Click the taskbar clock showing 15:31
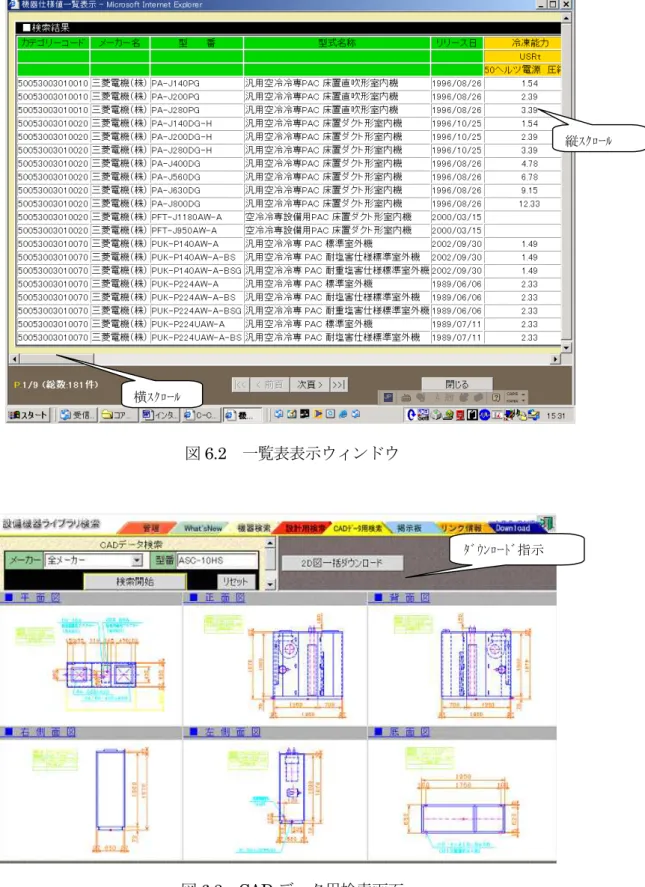645x887 pixels. coord(556,416)
